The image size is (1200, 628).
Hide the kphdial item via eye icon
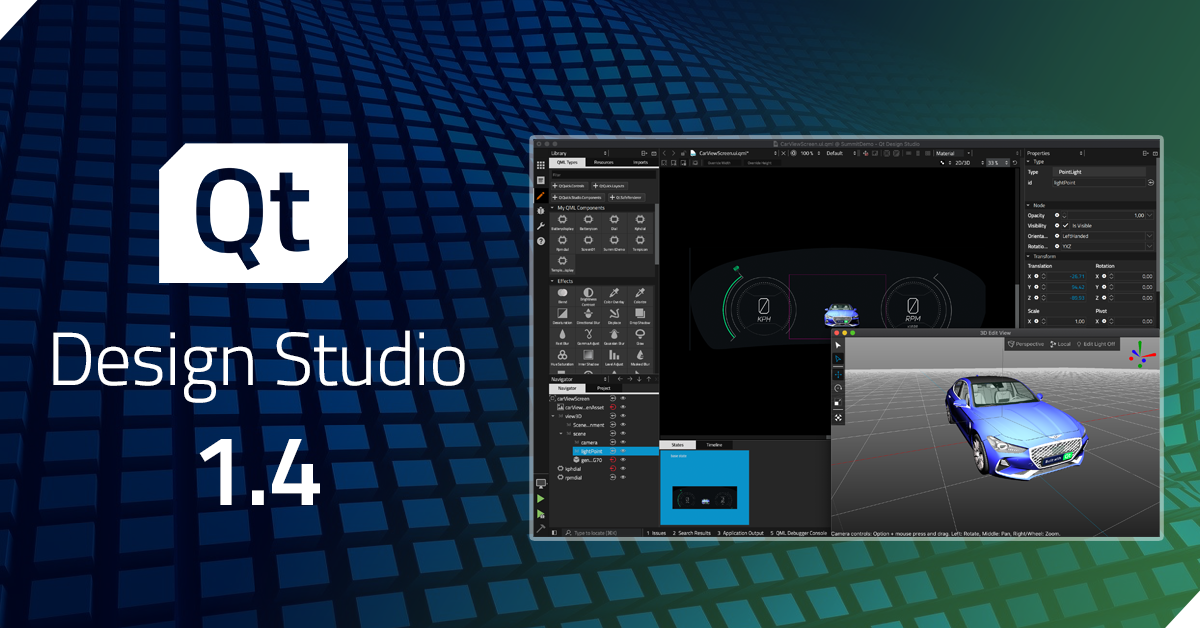pyautogui.click(x=623, y=469)
